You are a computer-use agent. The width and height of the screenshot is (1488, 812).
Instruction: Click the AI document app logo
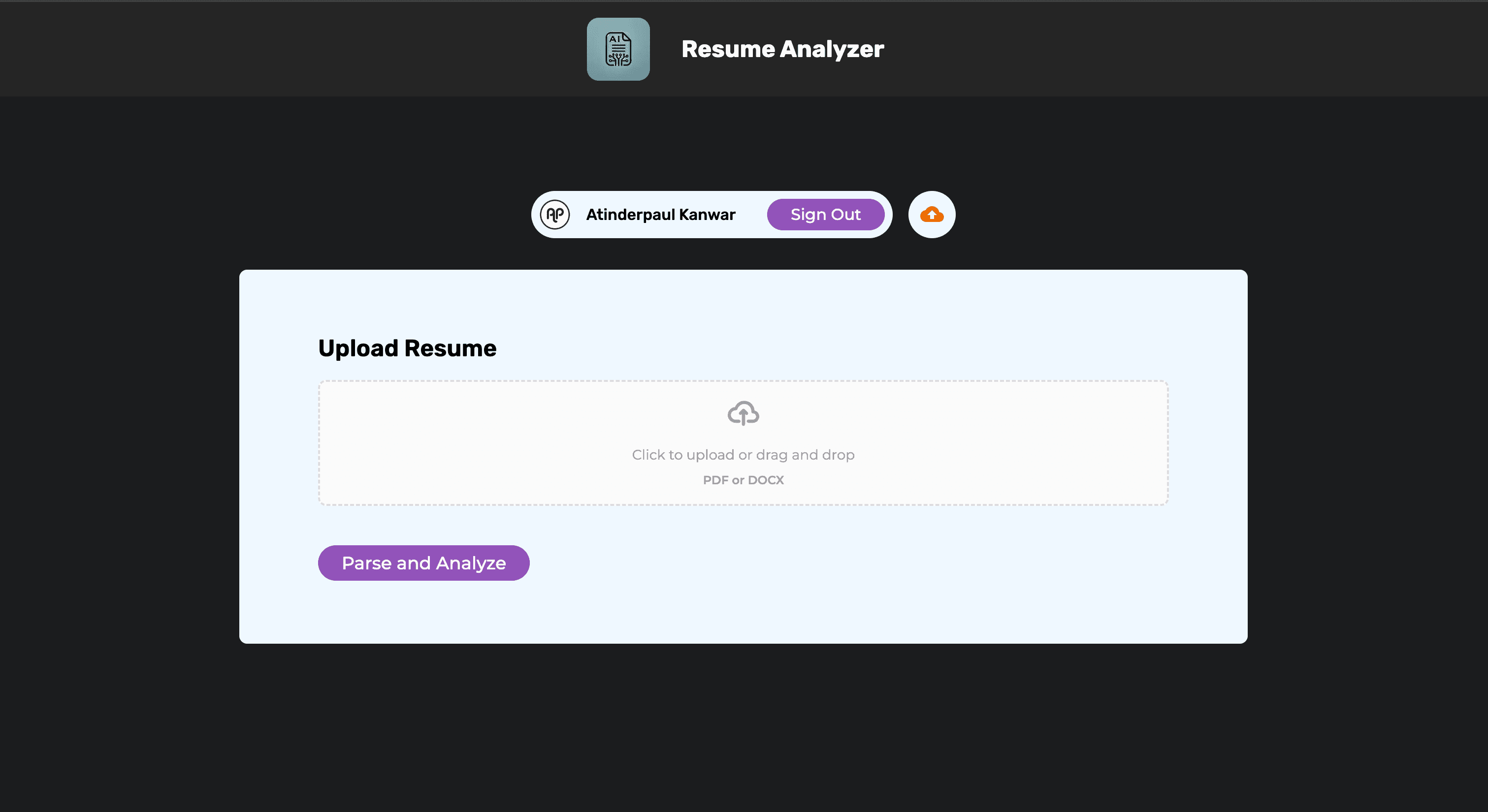(618, 49)
